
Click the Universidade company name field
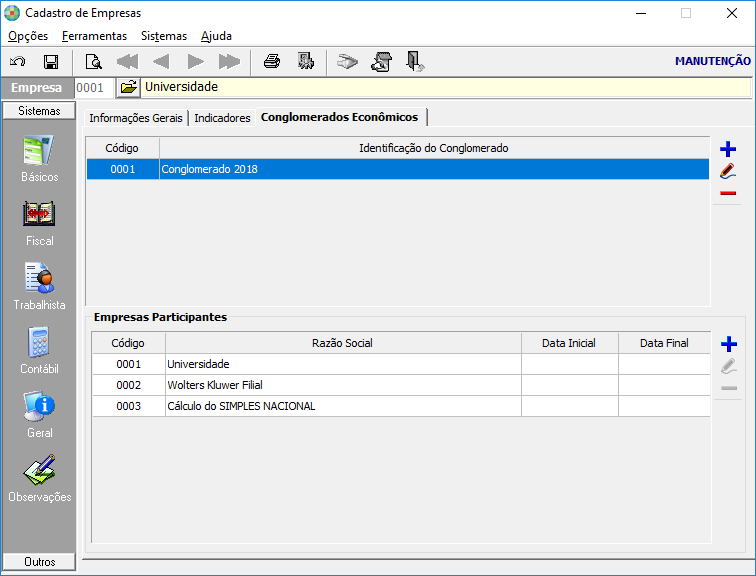pyautogui.click(x=445, y=87)
